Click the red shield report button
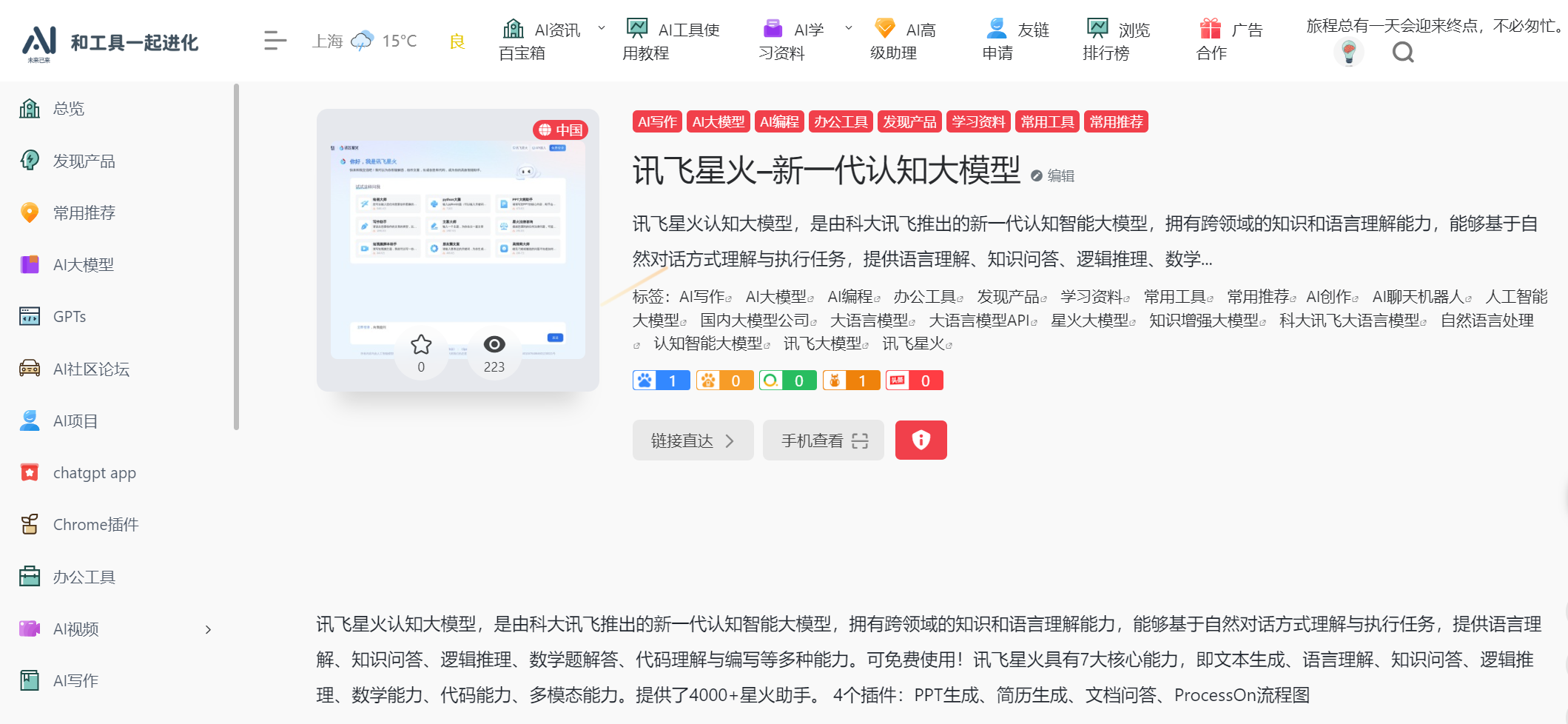This screenshot has width=1568, height=724. pos(921,440)
